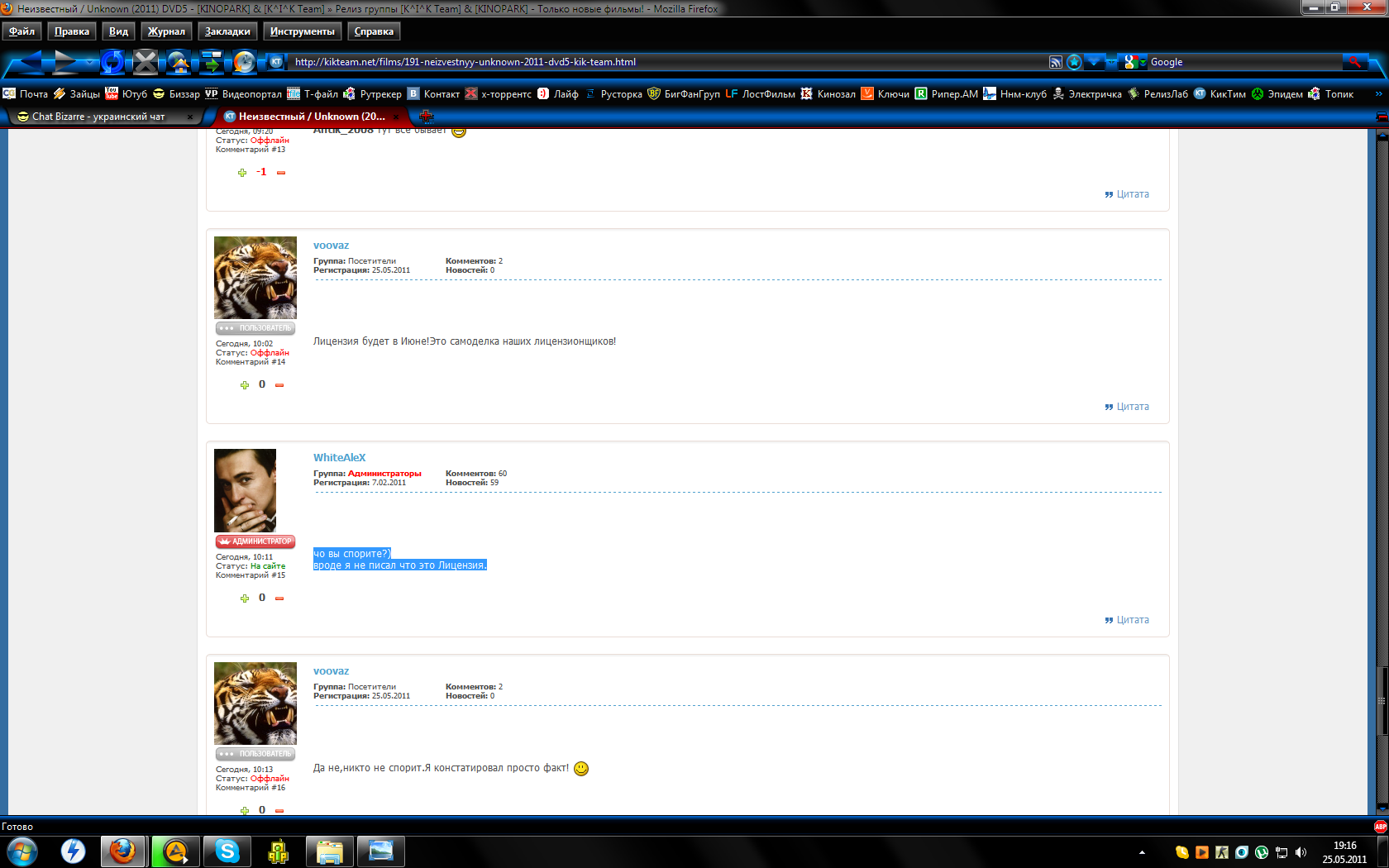Open Skype from the taskbar
The width and height of the screenshot is (1389, 868).
pyautogui.click(x=227, y=851)
